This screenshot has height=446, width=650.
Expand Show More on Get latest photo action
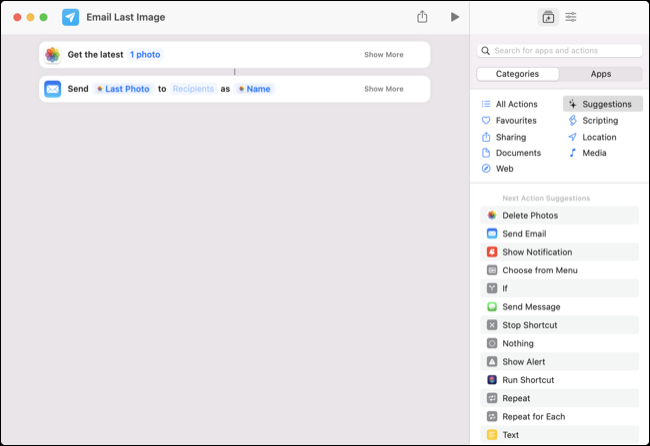pyautogui.click(x=383, y=54)
